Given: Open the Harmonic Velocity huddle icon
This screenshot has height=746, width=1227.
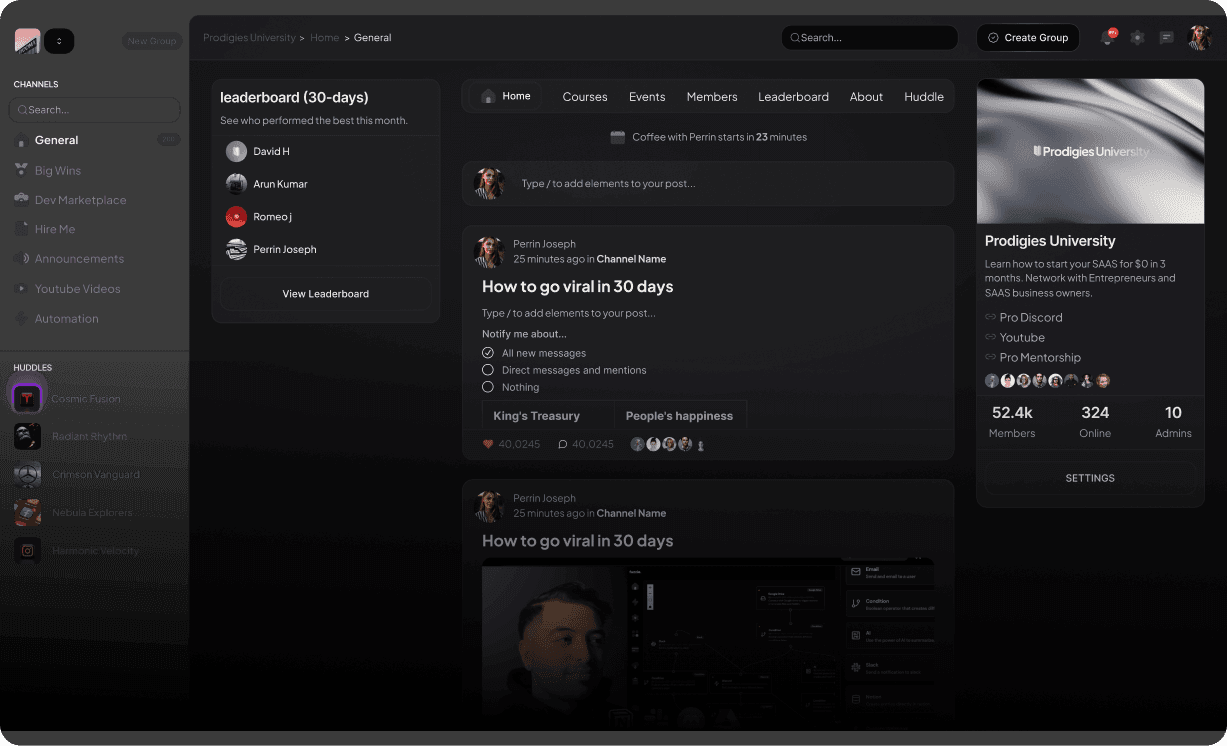Looking at the screenshot, I should pyautogui.click(x=27, y=550).
